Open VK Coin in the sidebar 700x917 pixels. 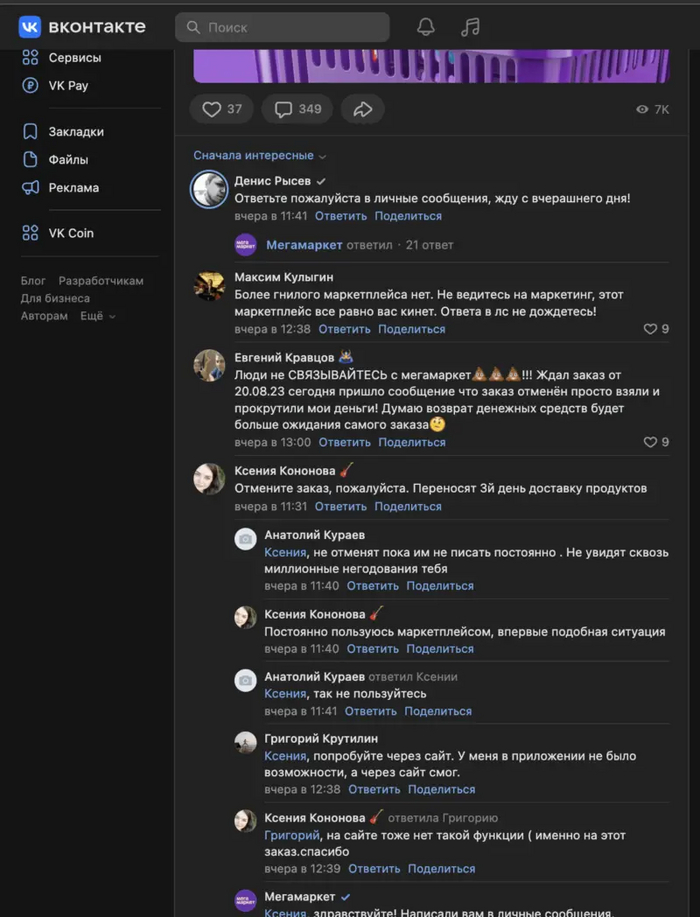70,233
